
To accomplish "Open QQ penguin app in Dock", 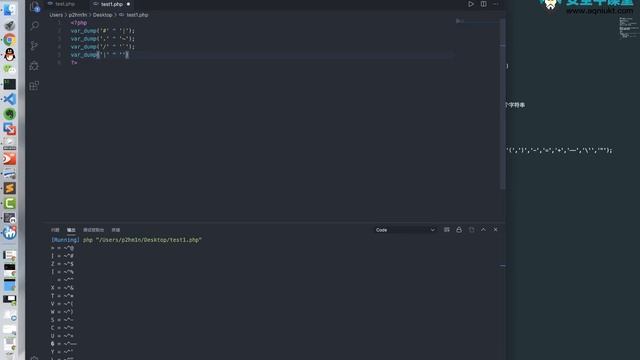I will [9, 54].
